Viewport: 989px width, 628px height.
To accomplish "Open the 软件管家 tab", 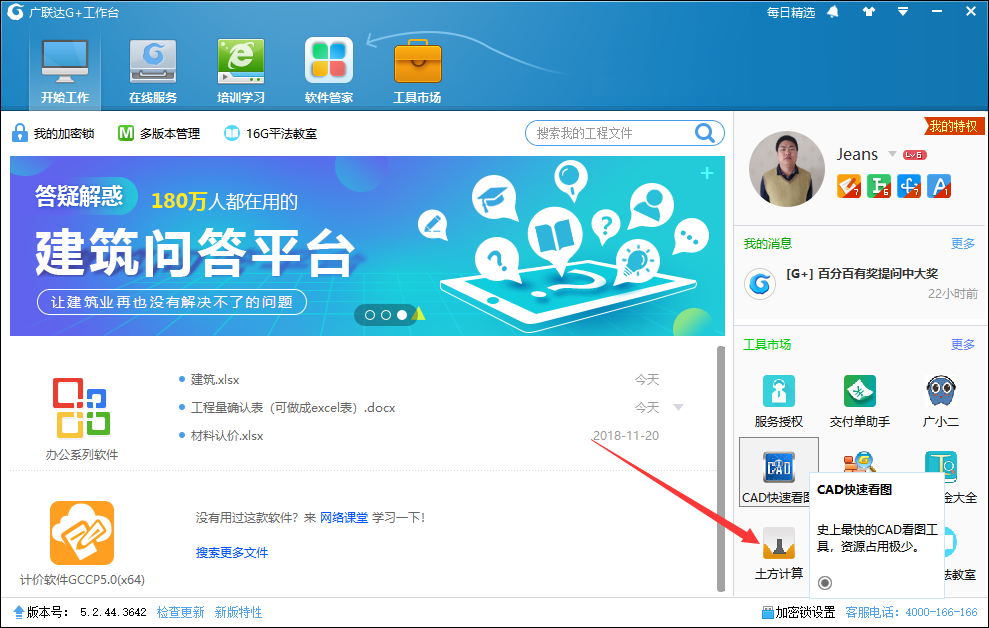I will tap(329, 72).
